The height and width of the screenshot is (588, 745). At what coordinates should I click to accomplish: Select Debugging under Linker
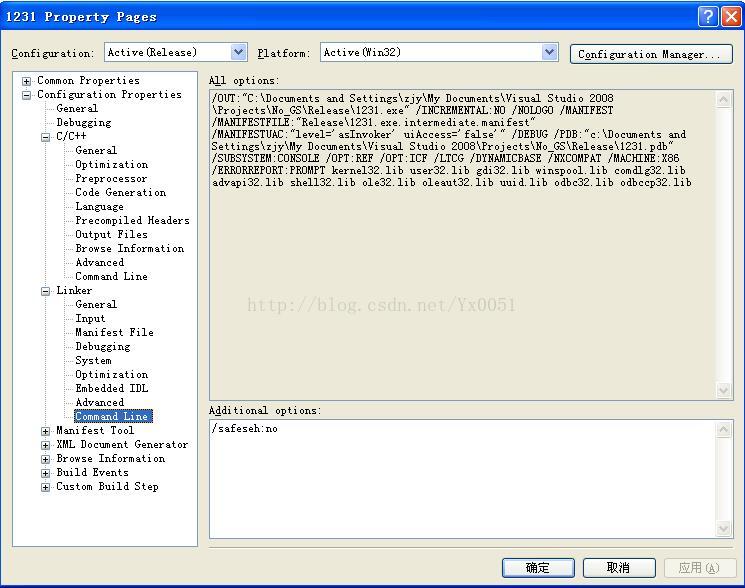[x=103, y=347]
